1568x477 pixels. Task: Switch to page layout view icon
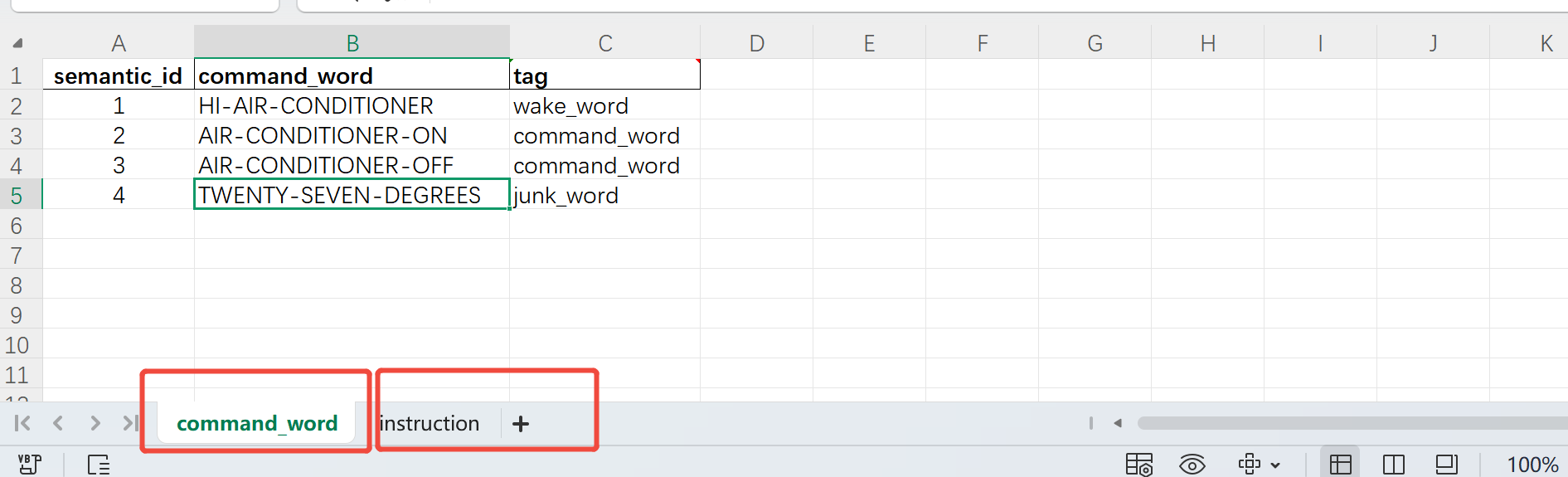1446,464
